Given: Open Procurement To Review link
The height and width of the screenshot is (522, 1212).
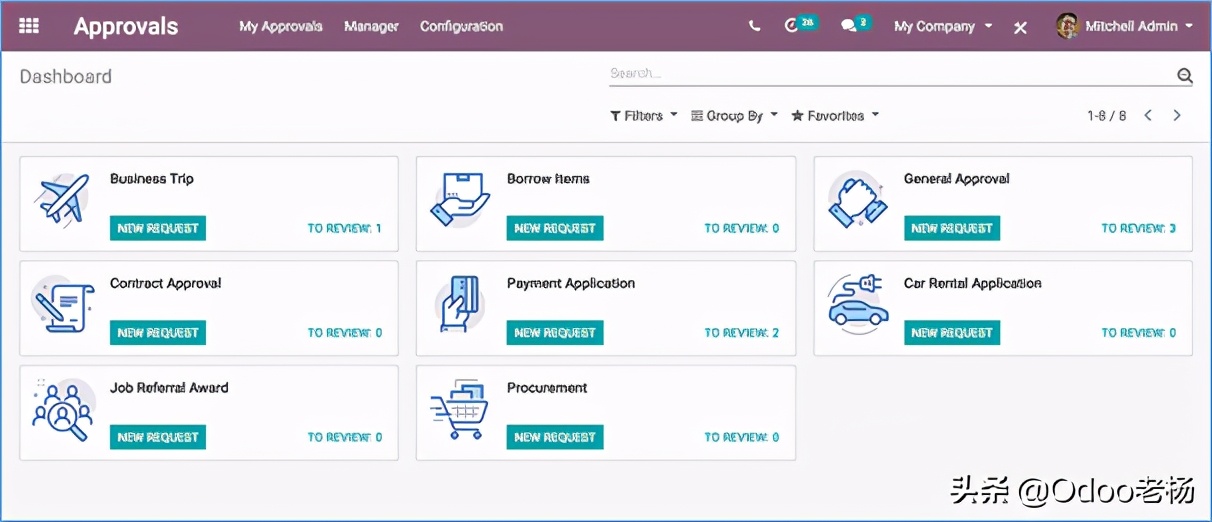Looking at the screenshot, I should (x=742, y=437).
